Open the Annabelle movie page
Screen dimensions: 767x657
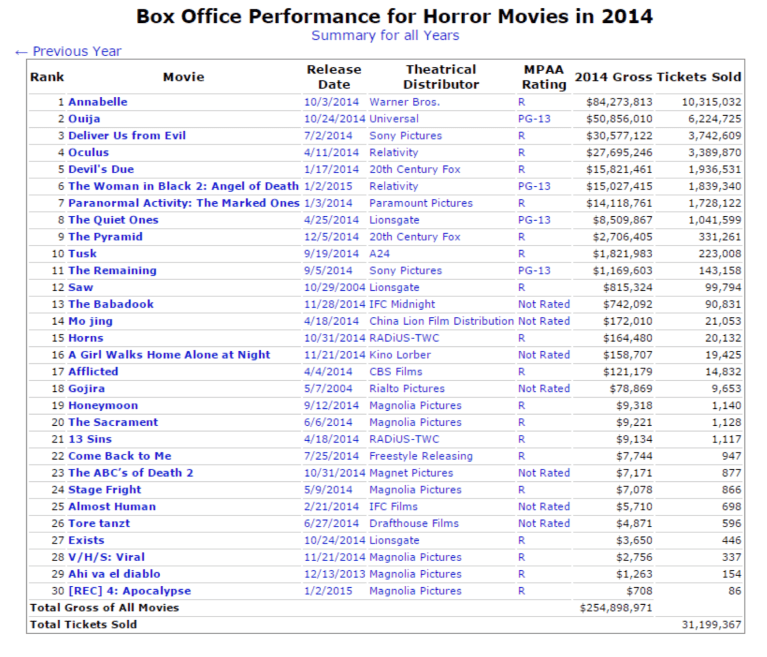tap(97, 102)
